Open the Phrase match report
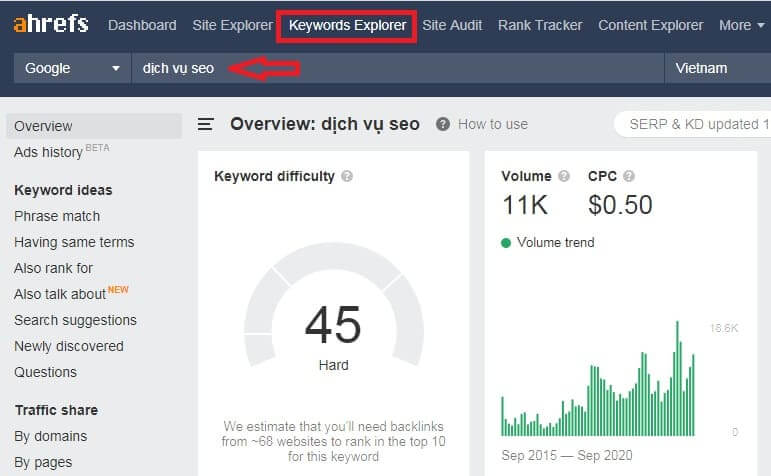Screen dimensions: 771x476 tap(57, 216)
